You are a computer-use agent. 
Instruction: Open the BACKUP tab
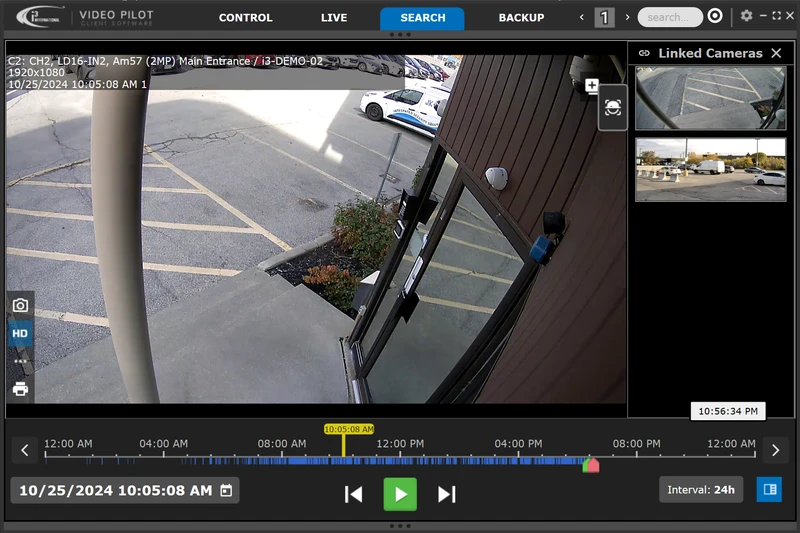click(521, 18)
